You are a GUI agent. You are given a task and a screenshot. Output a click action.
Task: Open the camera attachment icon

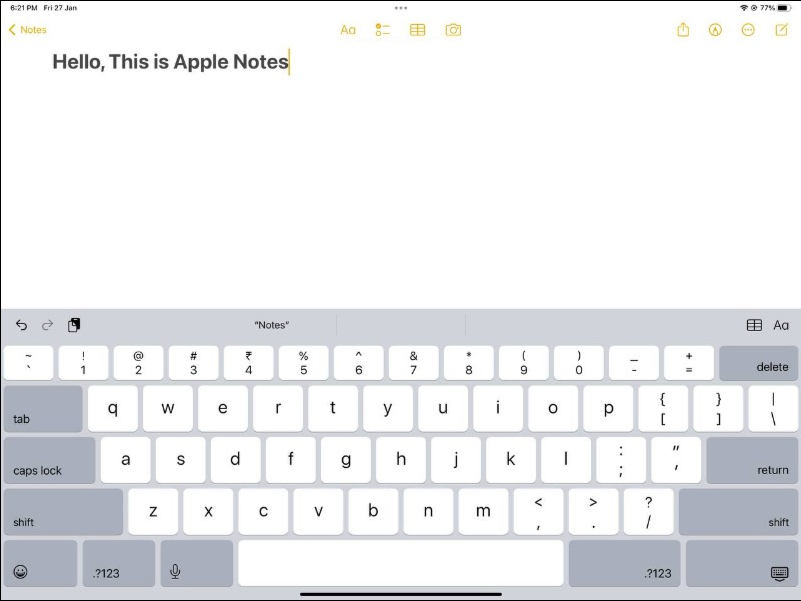[x=453, y=30]
